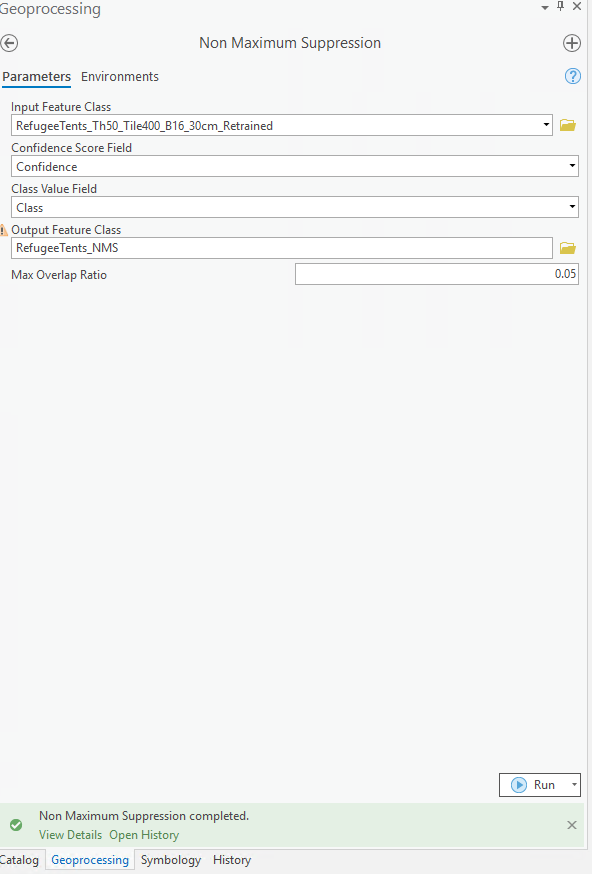592x874 pixels.
Task: Click the browse icon beside Output Feature Class
Action: coord(567,247)
